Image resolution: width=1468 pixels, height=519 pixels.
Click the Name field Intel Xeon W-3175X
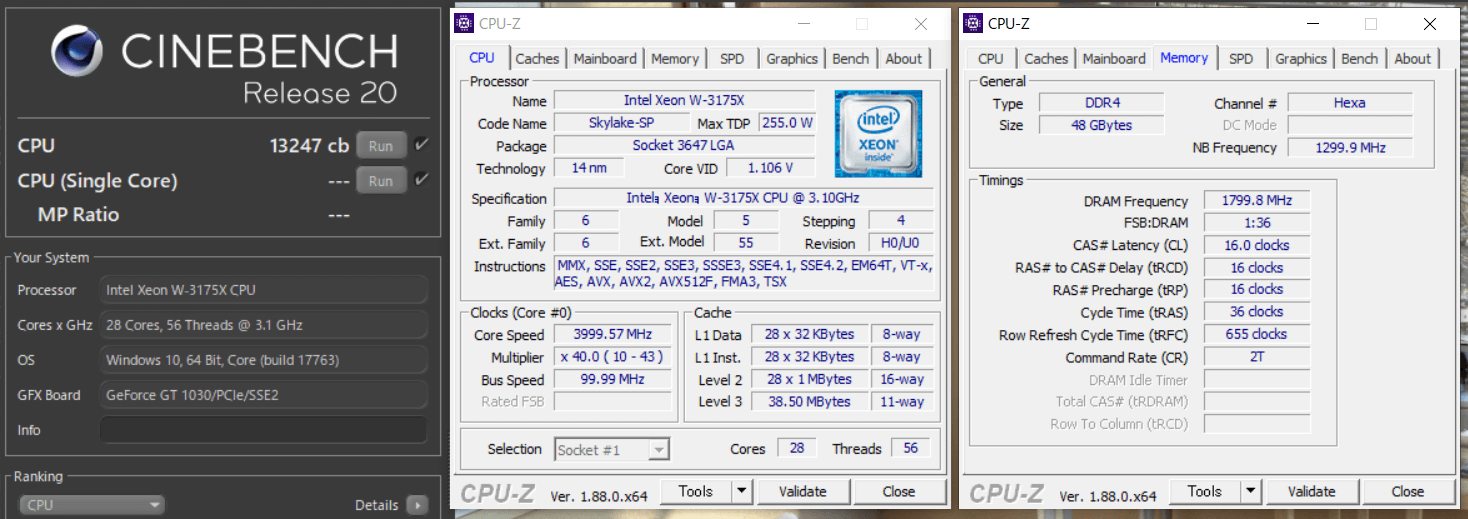coord(685,101)
